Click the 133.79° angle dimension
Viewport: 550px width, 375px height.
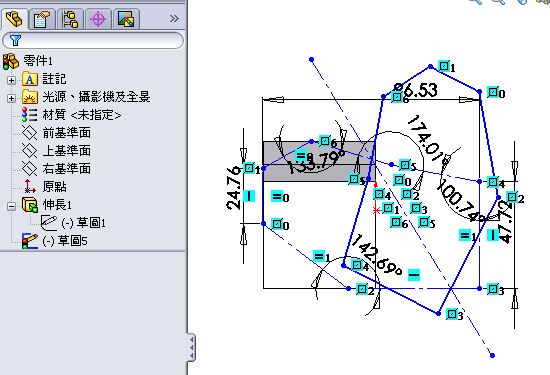click(316, 161)
